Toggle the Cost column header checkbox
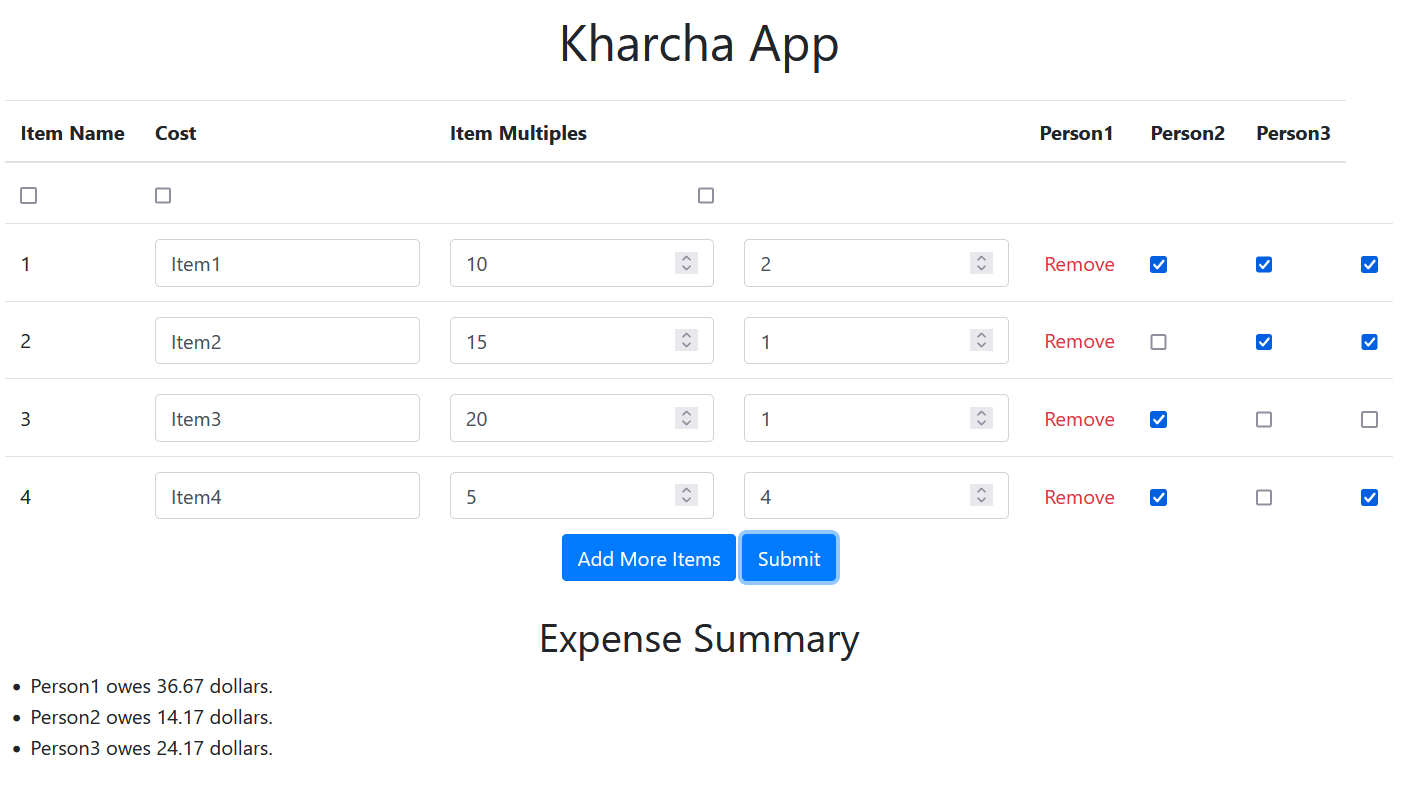 click(x=162, y=195)
